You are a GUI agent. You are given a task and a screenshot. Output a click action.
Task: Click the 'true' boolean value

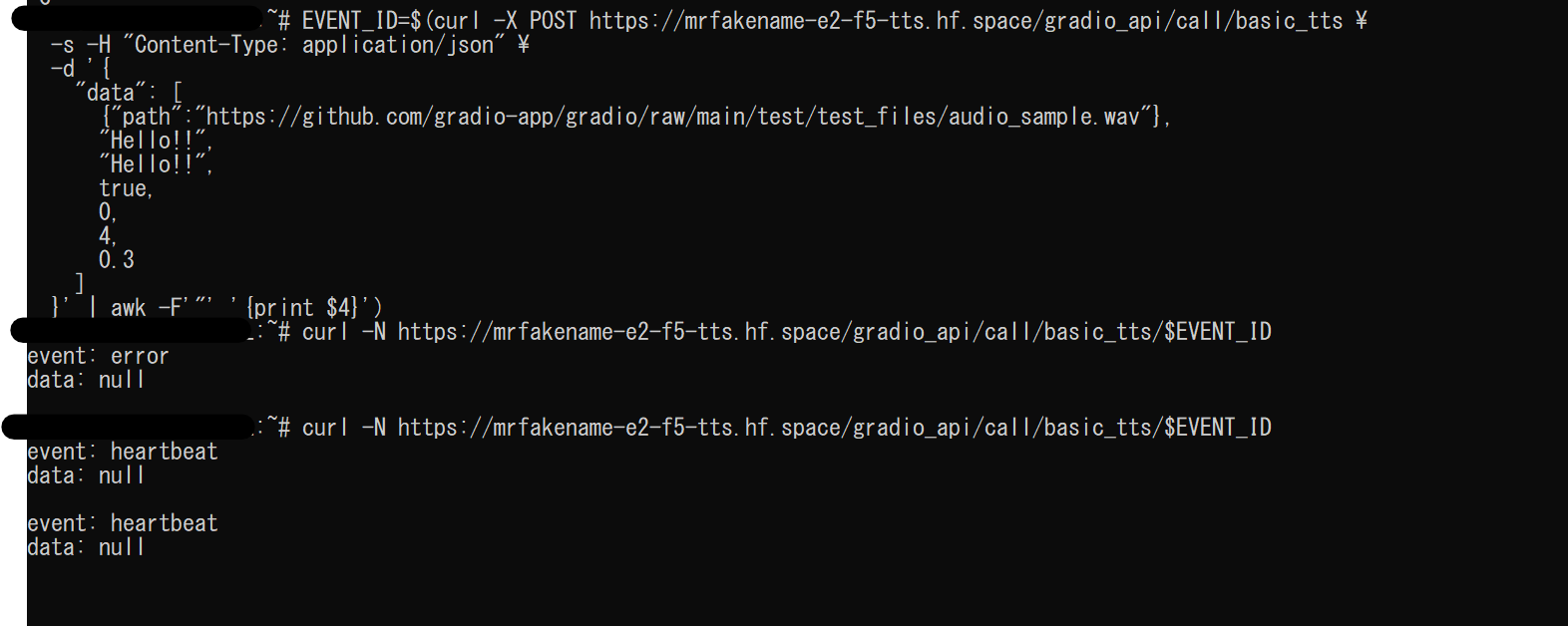(x=124, y=188)
